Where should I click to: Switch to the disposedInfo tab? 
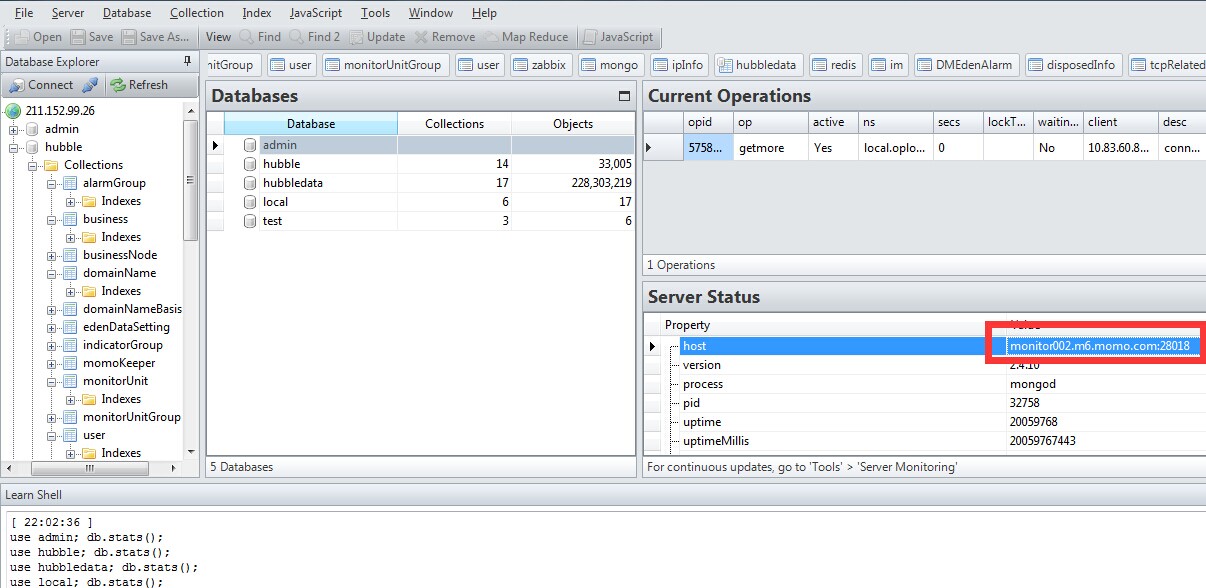(1073, 65)
